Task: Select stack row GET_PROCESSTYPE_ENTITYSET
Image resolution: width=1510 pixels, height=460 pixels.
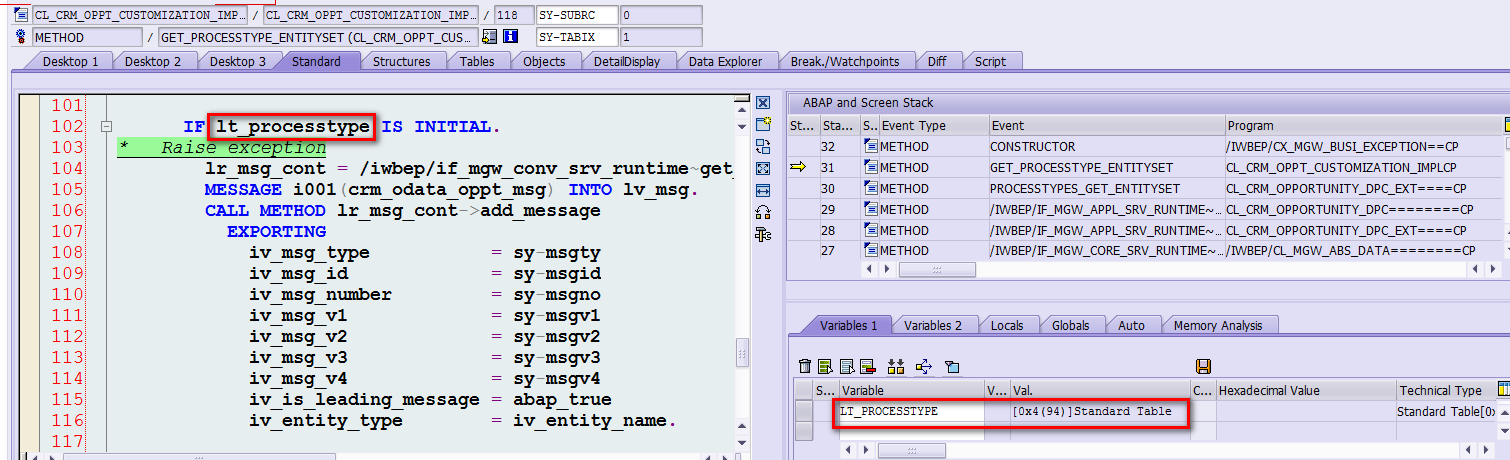Action: pyautogui.click(x=1146, y=167)
